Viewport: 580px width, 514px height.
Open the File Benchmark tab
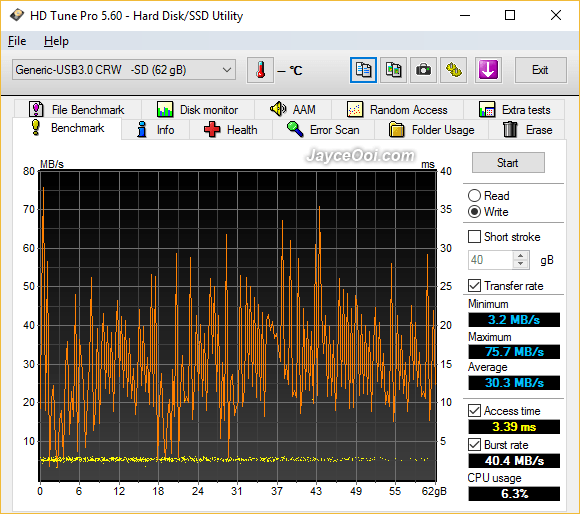pos(77,109)
